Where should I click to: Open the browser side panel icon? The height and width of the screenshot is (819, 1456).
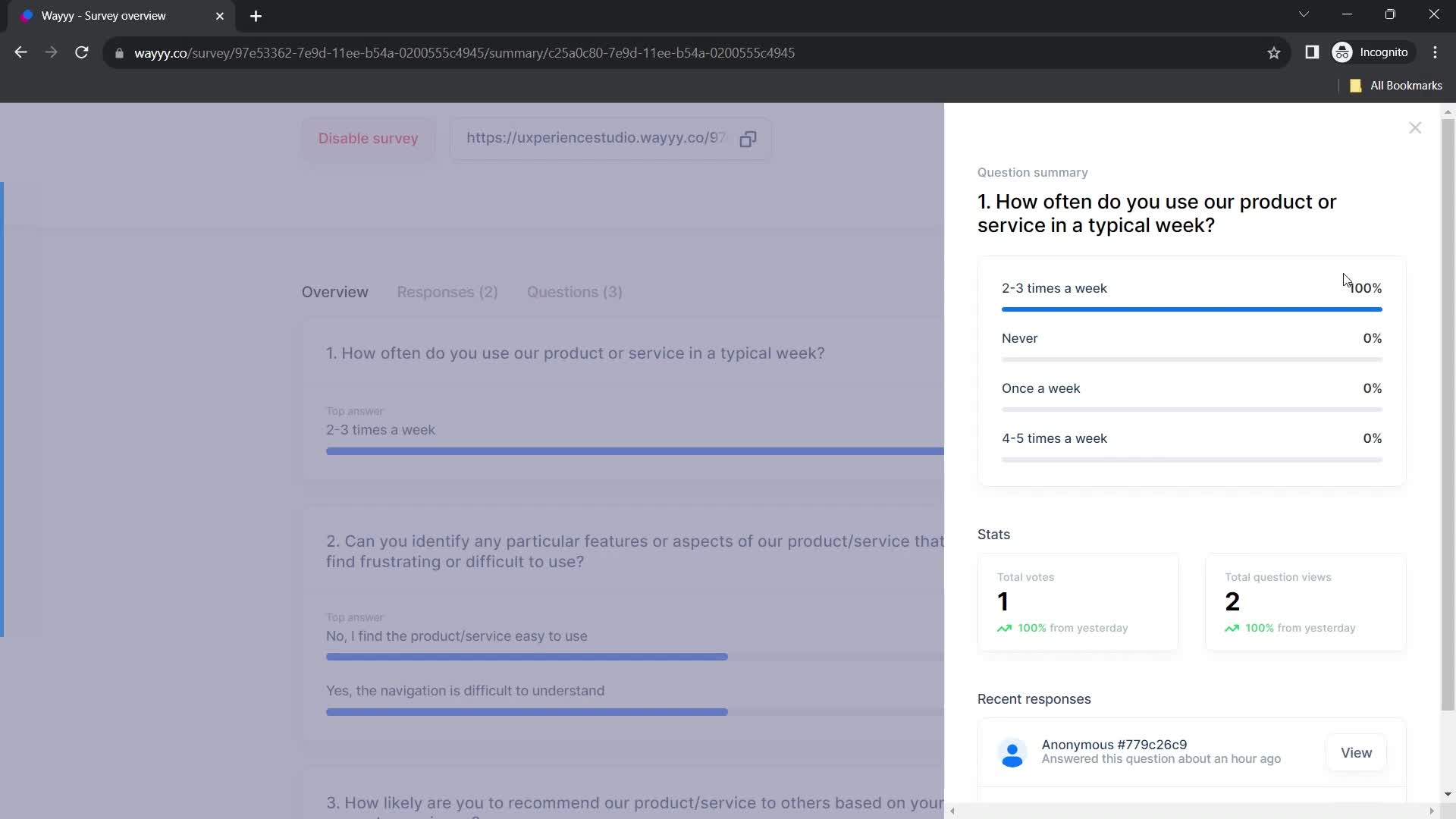pyautogui.click(x=1312, y=52)
